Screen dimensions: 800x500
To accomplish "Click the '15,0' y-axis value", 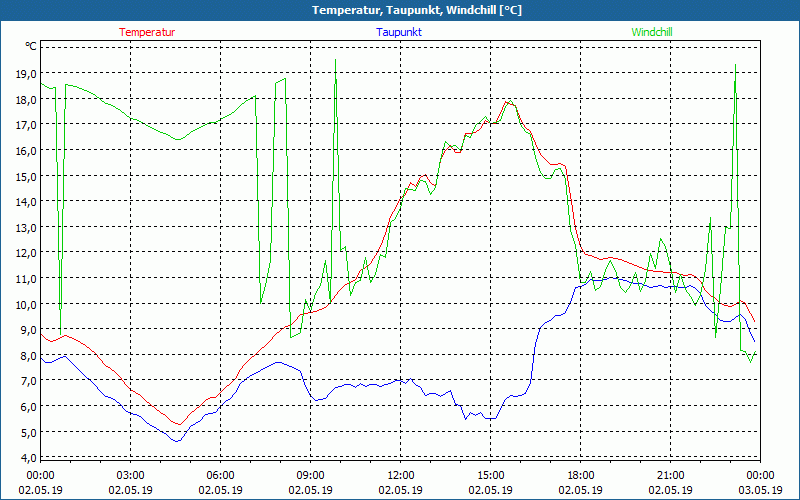I will pyautogui.click(x=26, y=177).
